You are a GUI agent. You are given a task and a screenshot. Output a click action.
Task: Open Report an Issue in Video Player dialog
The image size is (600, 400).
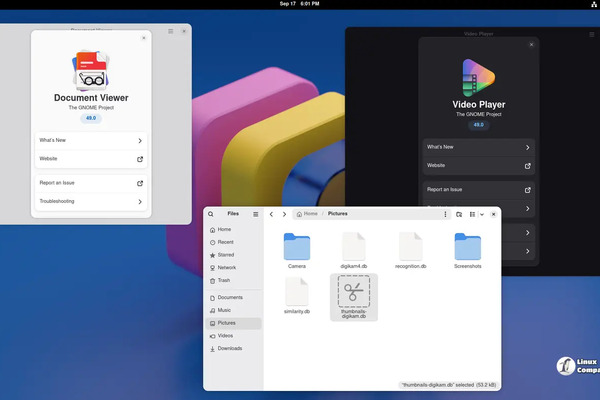479,190
